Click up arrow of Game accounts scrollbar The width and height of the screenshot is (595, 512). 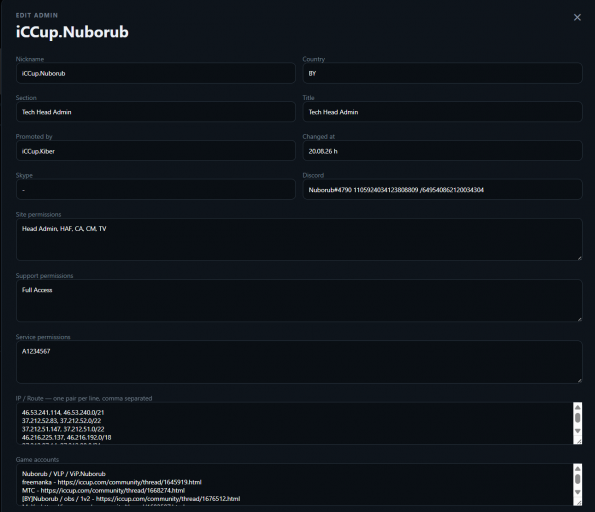coord(577,469)
